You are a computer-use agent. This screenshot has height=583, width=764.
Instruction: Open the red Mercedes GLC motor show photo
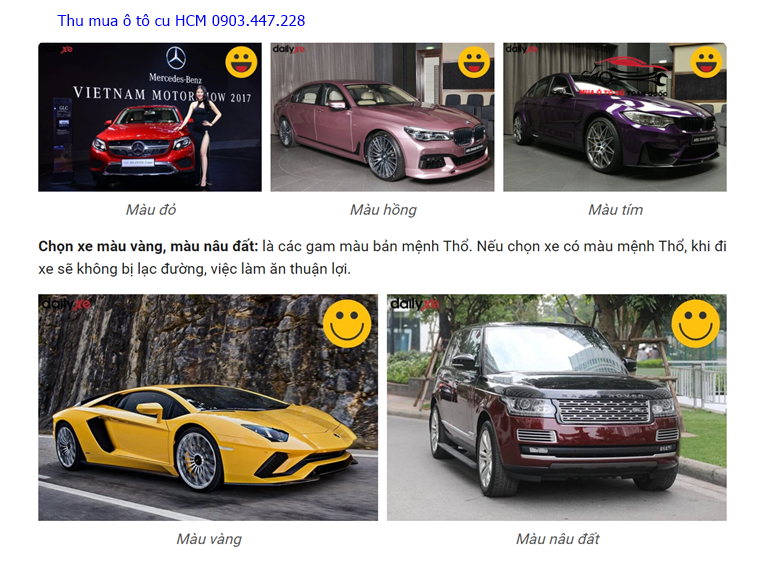pyautogui.click(x=150, y=117)
